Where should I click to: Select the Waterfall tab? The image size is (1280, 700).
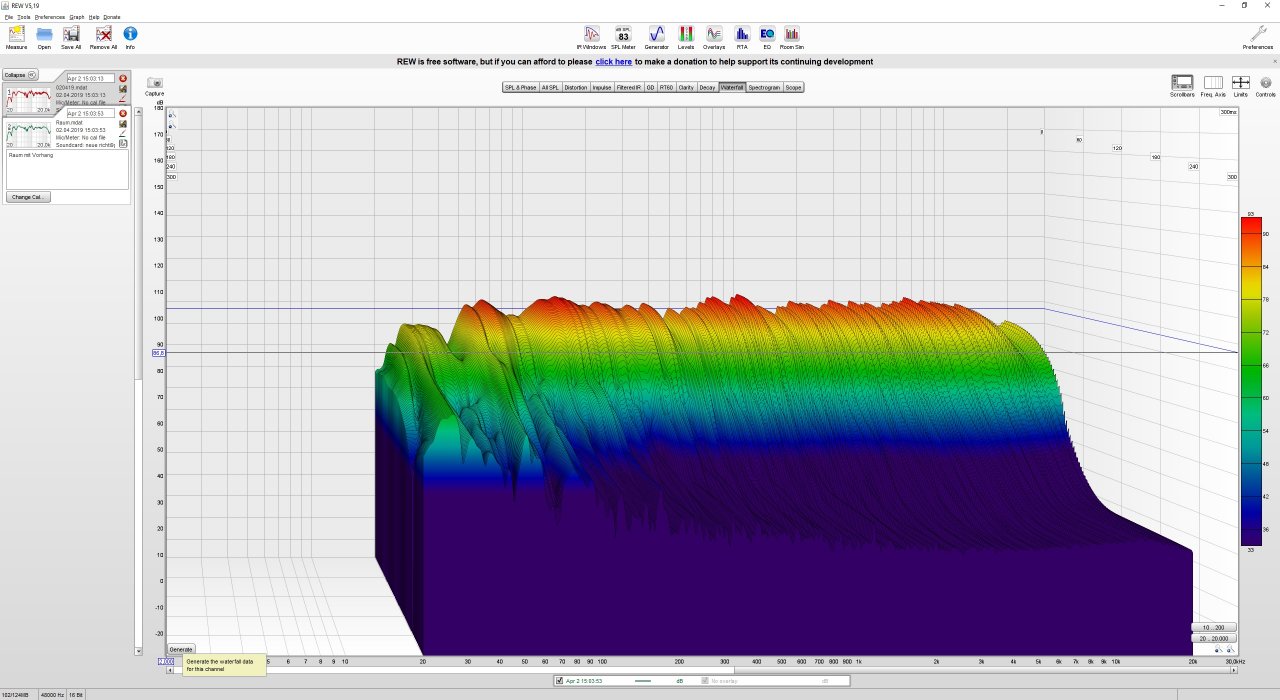(x=732, y=87)
